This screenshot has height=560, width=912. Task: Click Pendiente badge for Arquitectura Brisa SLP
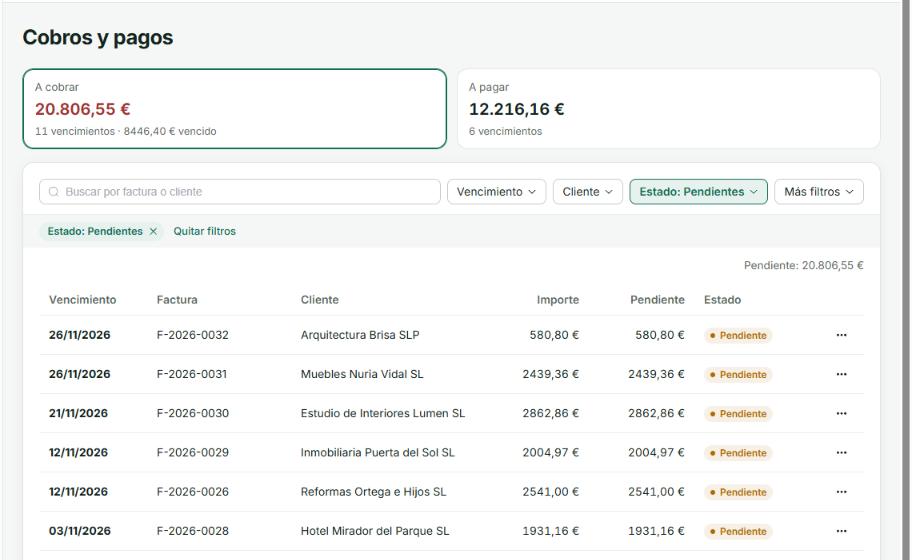click(x=738, y=336)
